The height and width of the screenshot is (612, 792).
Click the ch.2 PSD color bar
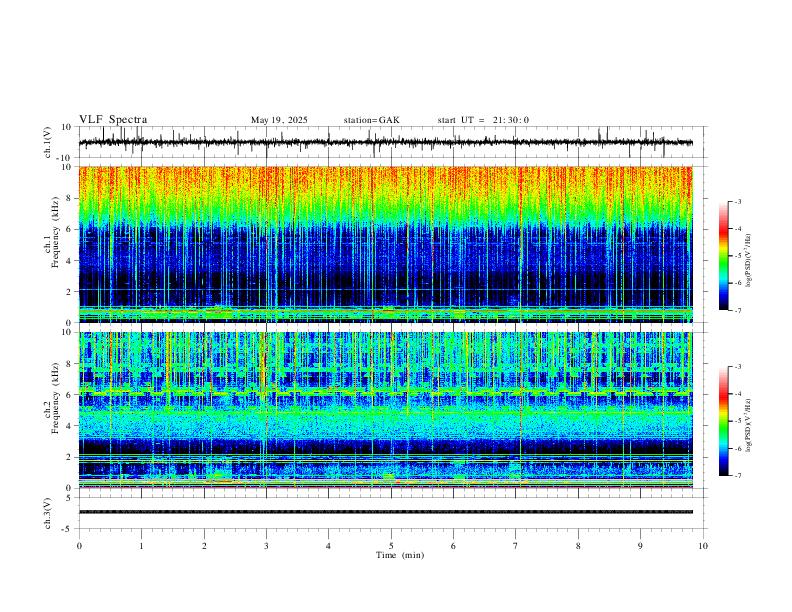[723, 421]
